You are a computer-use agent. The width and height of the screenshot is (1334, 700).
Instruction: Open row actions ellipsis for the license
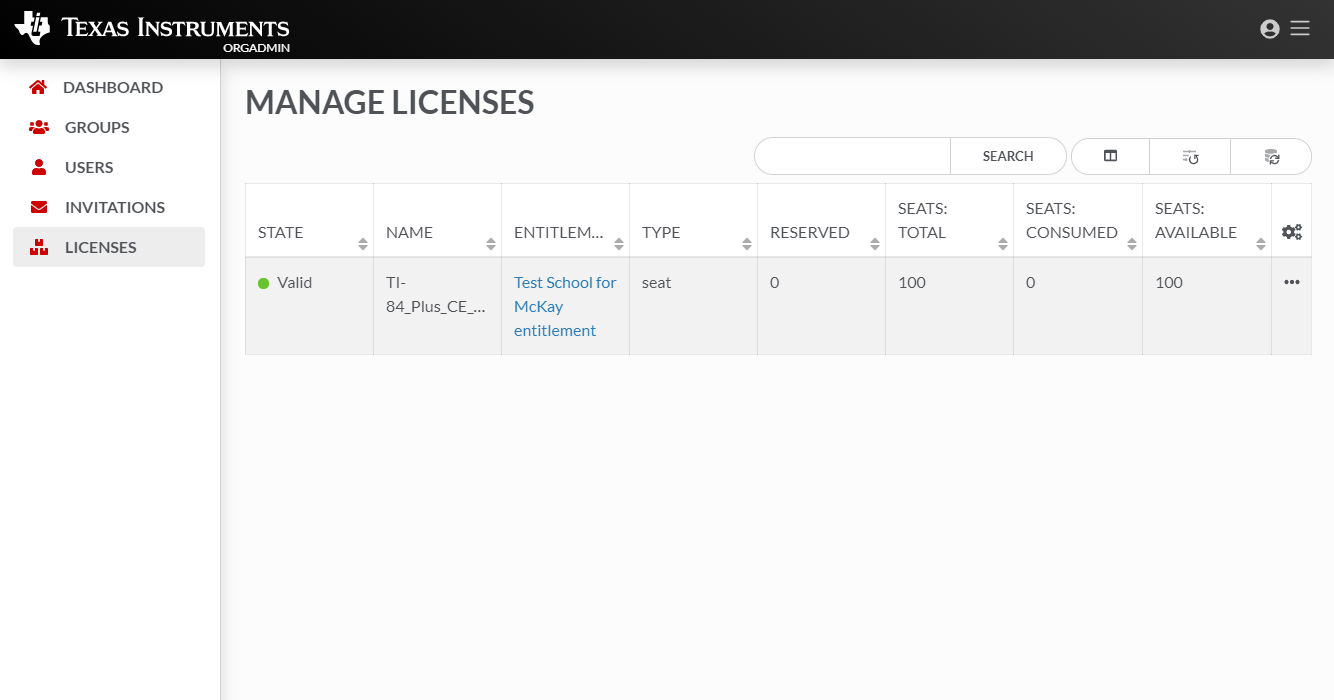[x=1291, y=282]
